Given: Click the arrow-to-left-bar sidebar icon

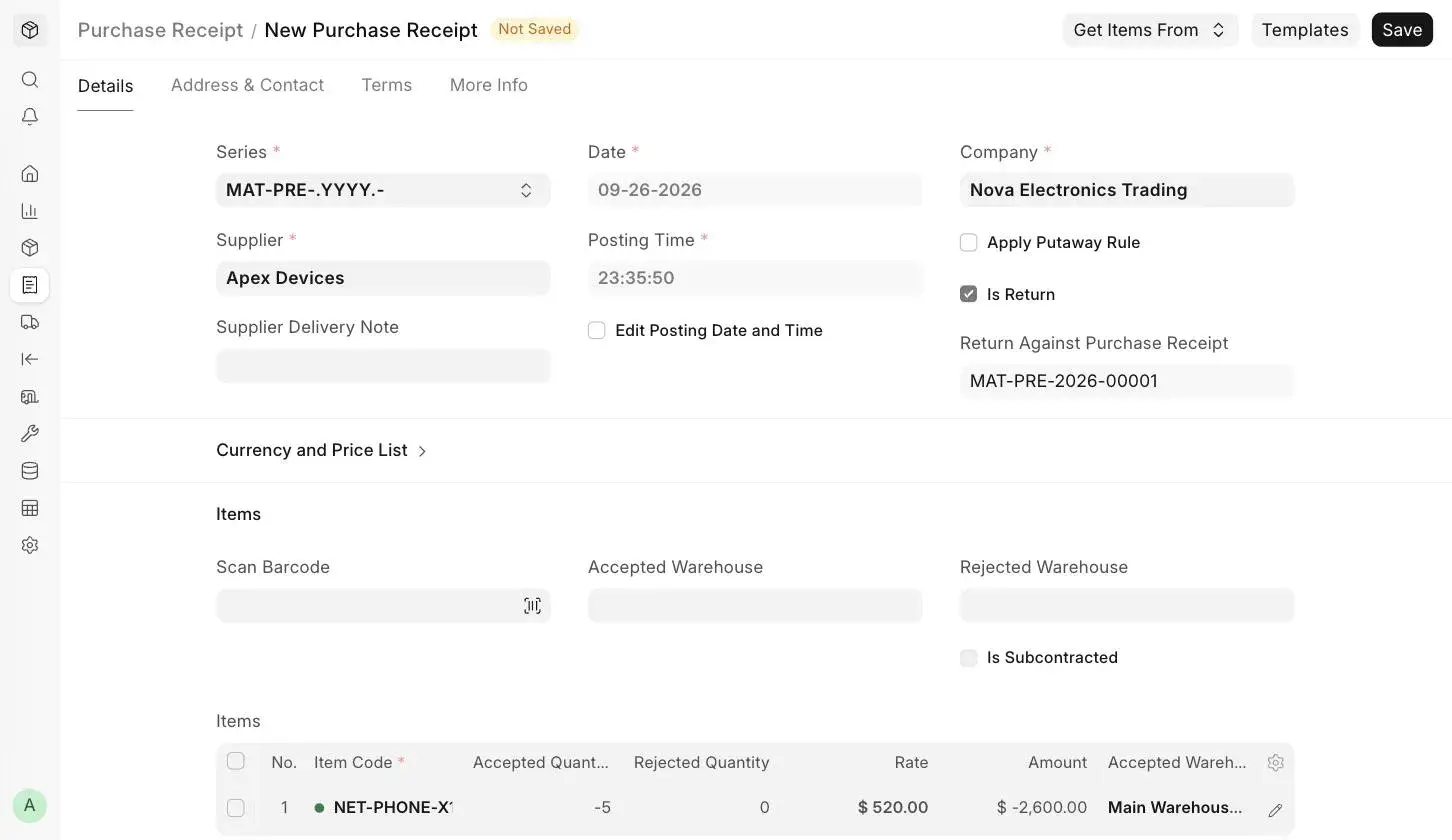Looking at the screenshot, I should [x=30, y=359].
